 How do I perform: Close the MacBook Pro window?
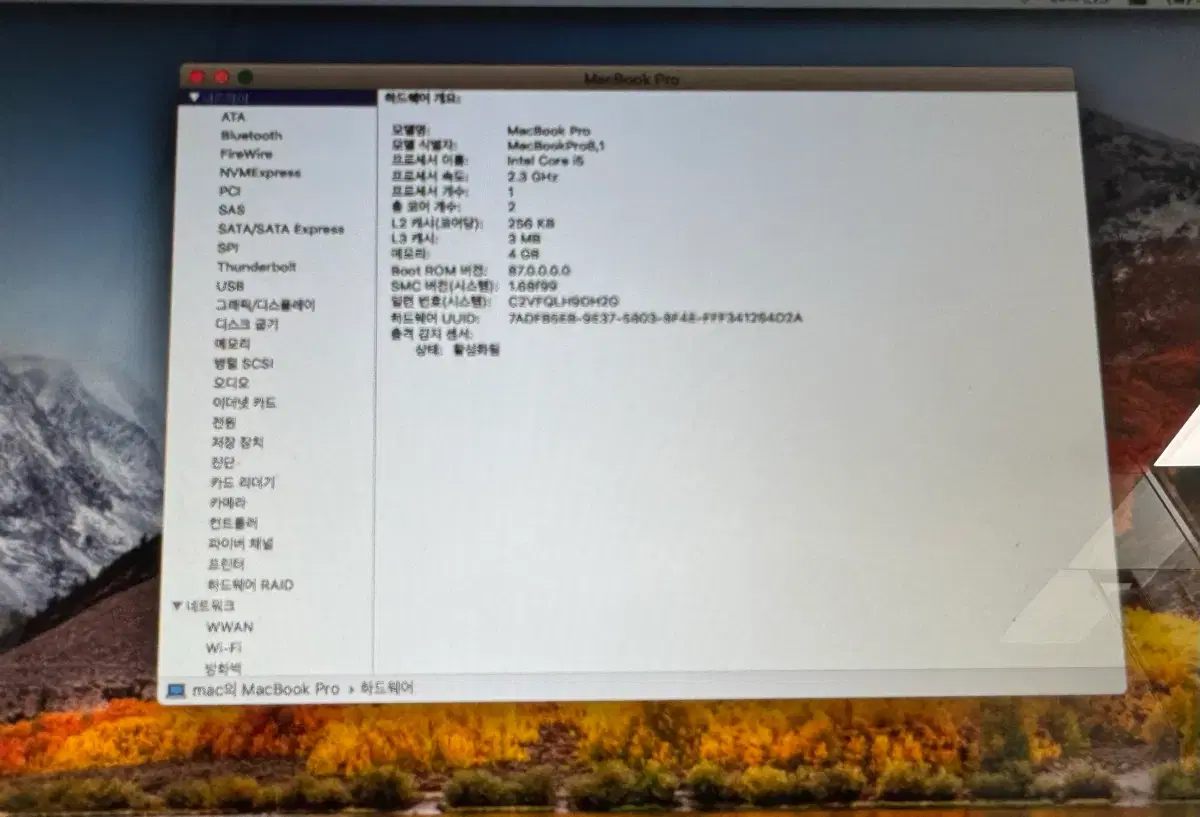click(x=197, y=77)
